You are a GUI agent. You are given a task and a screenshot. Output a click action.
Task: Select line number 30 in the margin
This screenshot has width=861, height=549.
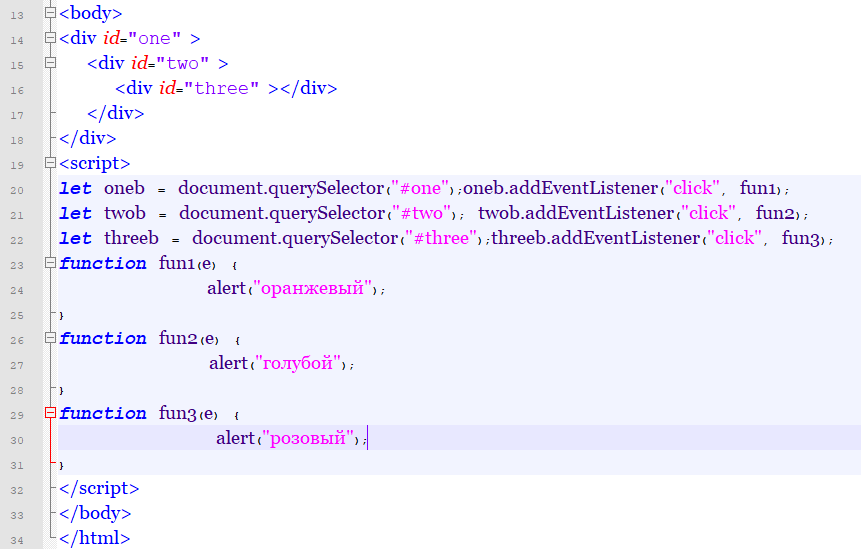[x=17, y=440]
